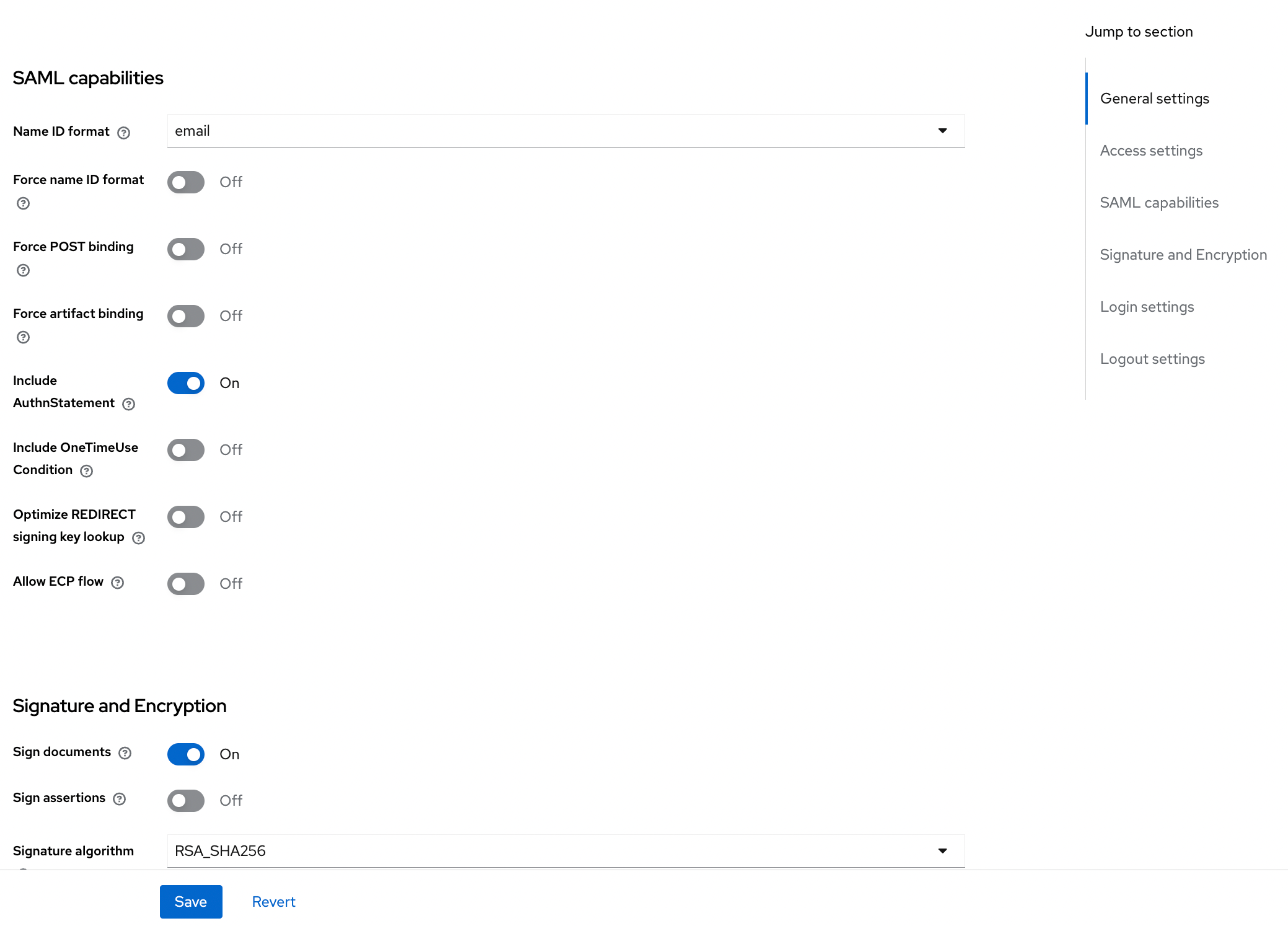The height and width of the screenshot is (926, 1288).
Task: Click help icon next to Name ID format
Action: point(124,133)
